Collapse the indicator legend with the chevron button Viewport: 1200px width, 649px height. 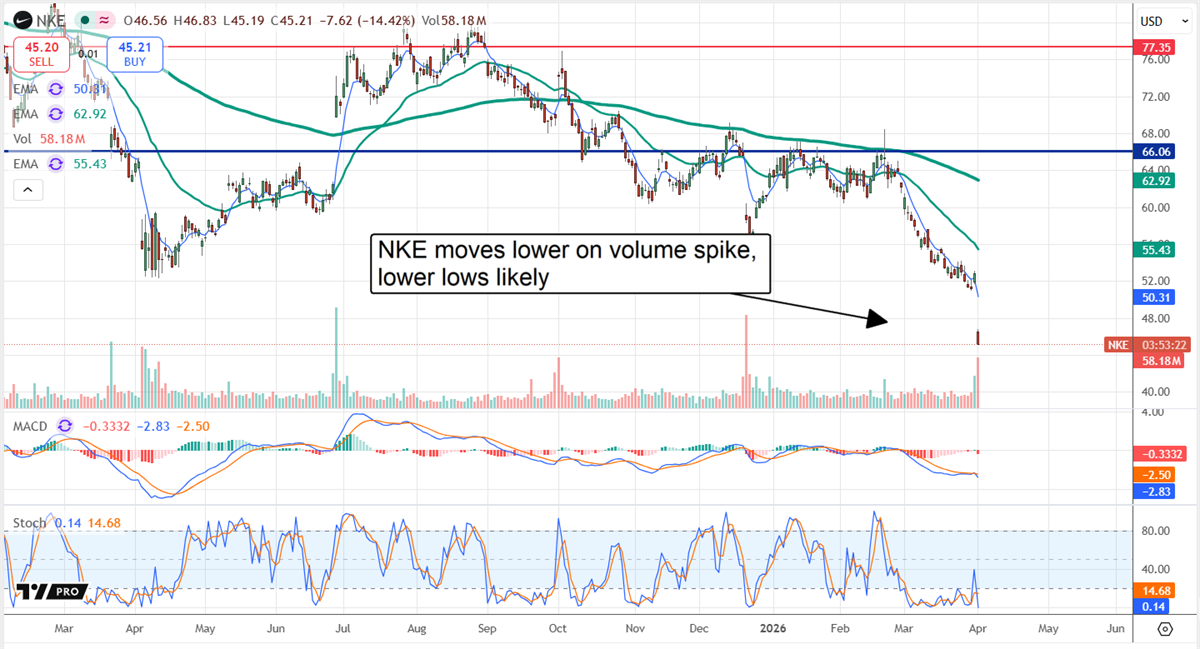coord(28,189)
